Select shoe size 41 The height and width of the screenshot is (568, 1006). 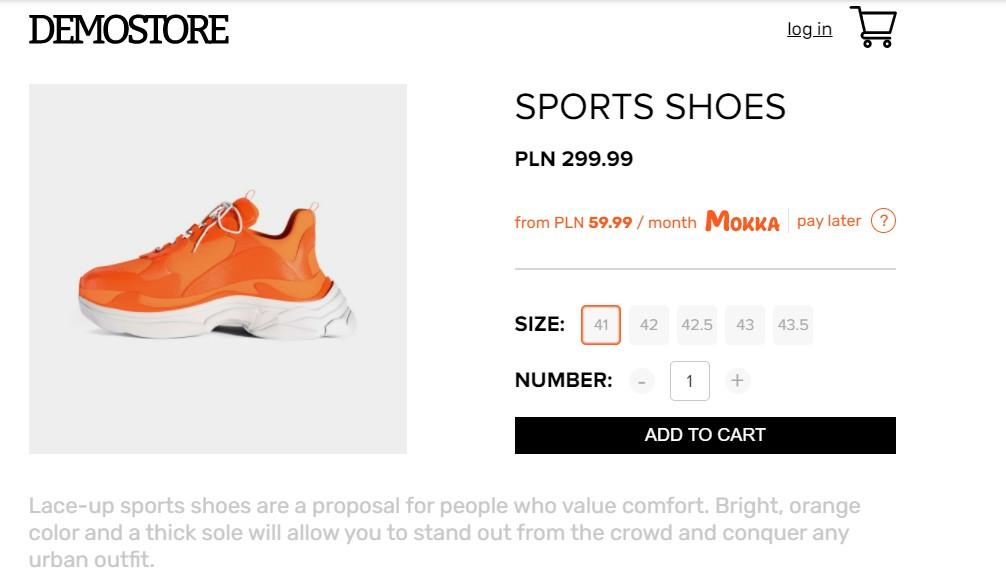[601, 325]
